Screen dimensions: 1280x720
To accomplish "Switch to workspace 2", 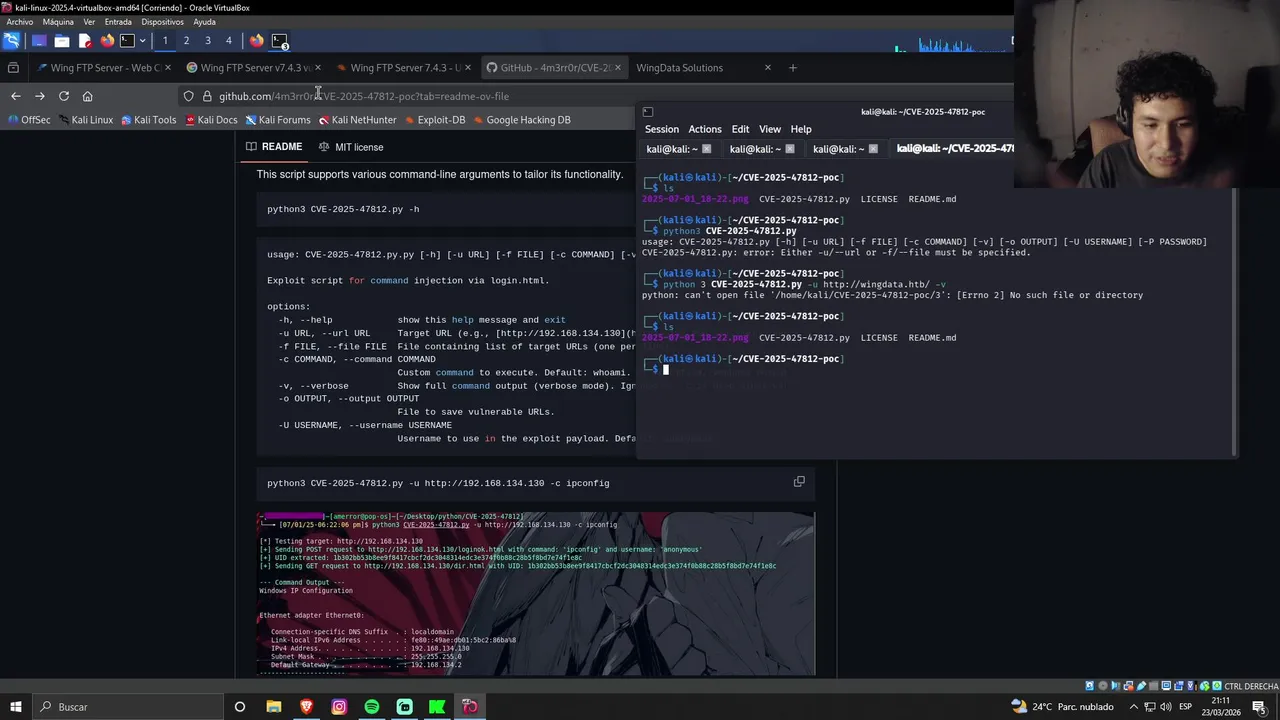I will (186, 41).
